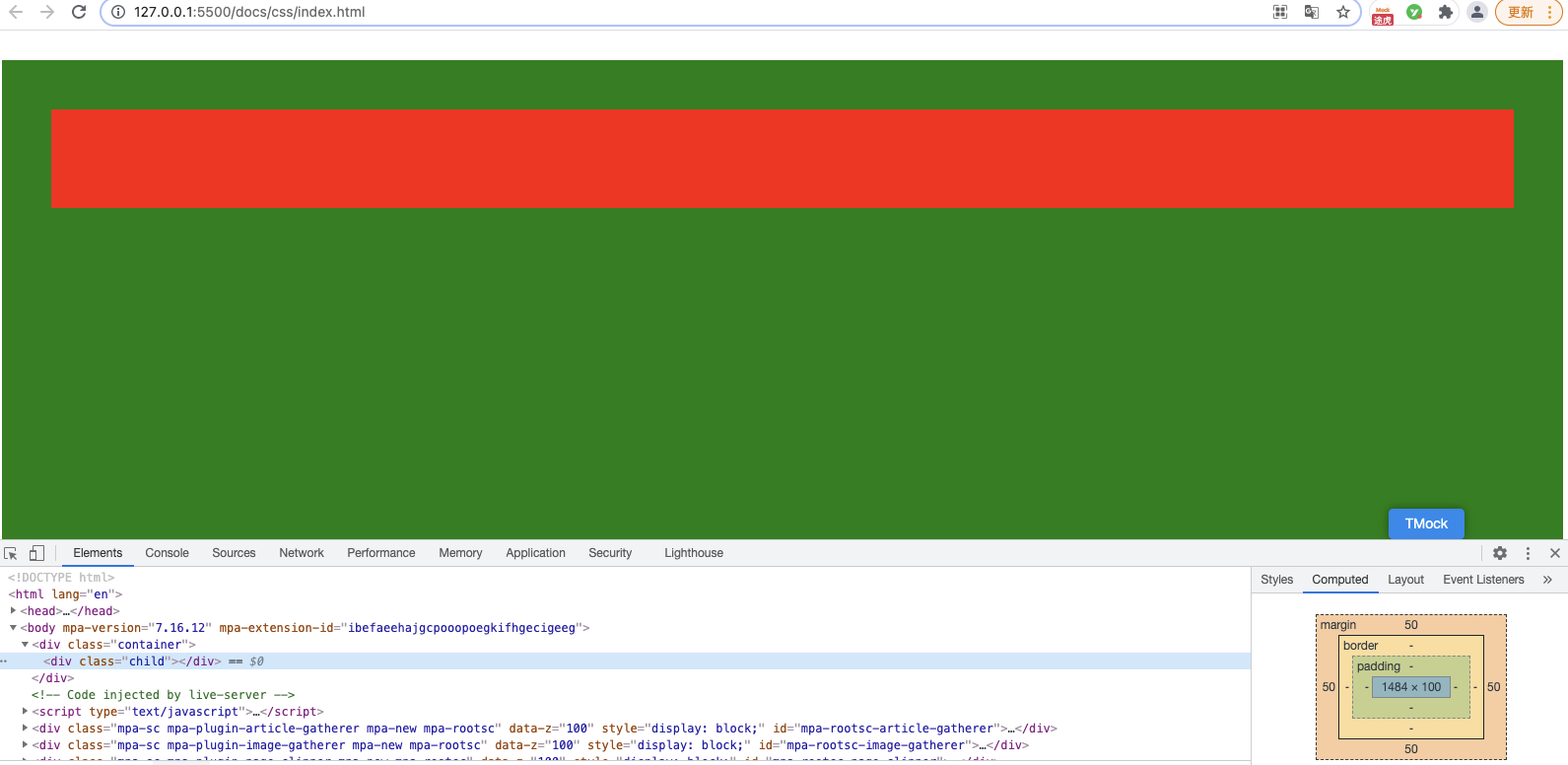Open the Security tab

[610, 553]
